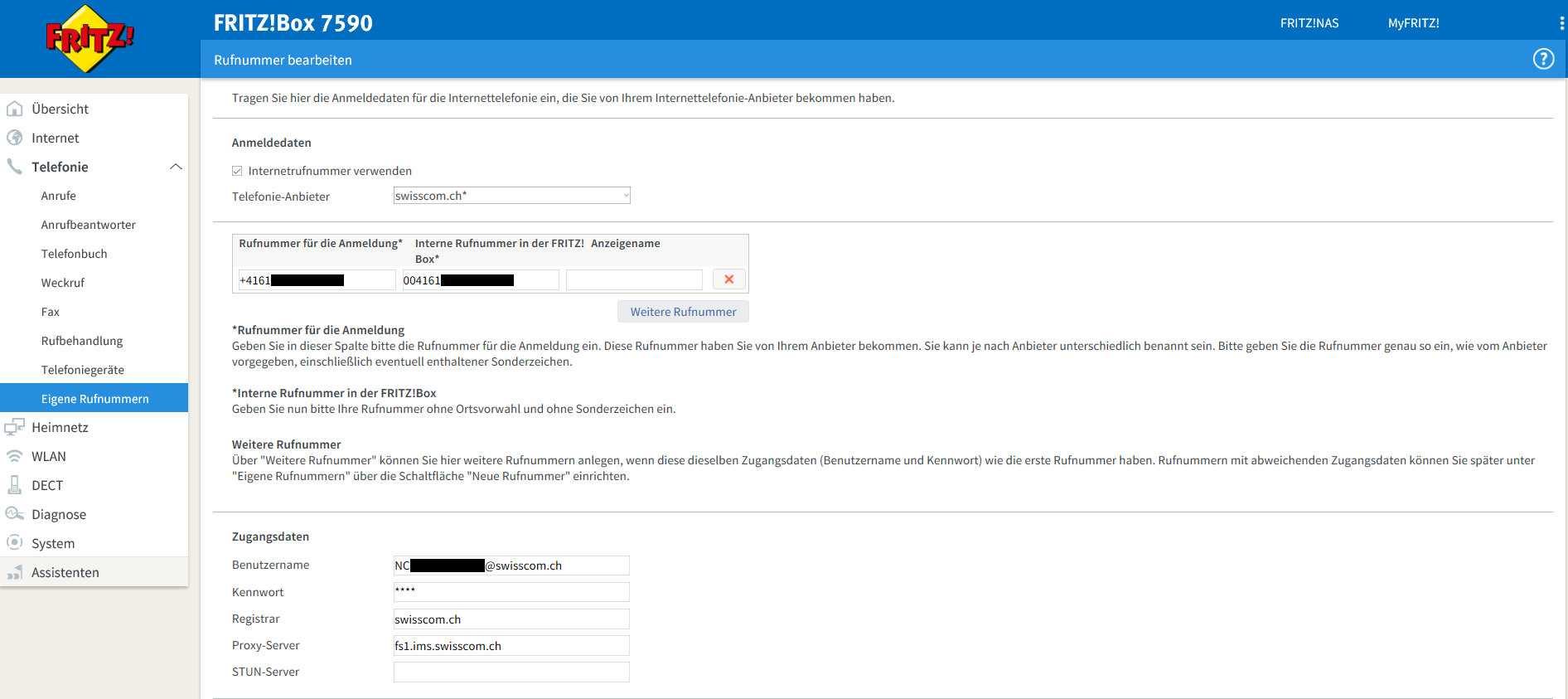Click the Anmeldedaten section heading
The height and width of the screenshot is (699, 1568).
272,143
